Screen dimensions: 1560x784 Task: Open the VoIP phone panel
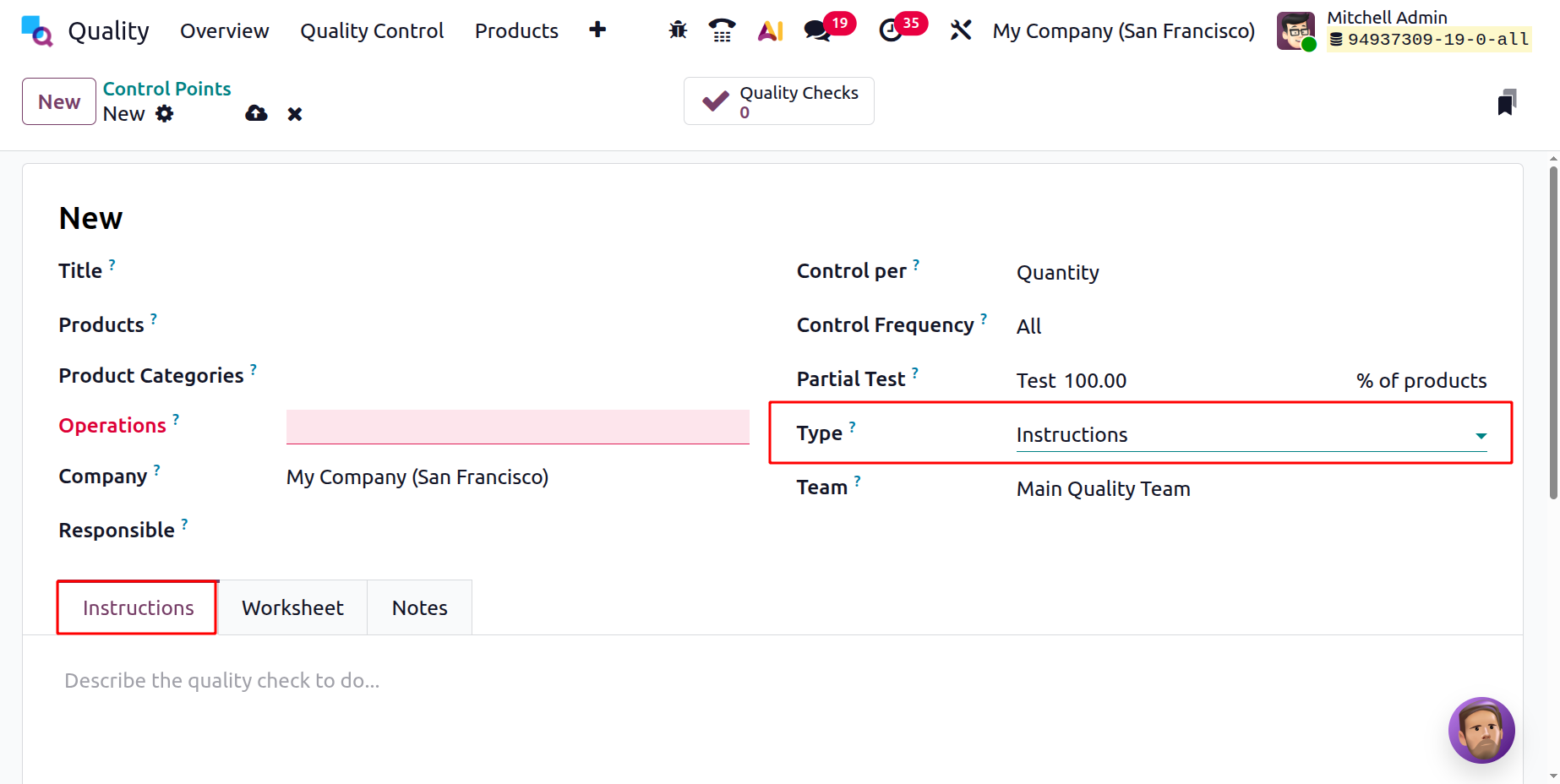(723, 30)
